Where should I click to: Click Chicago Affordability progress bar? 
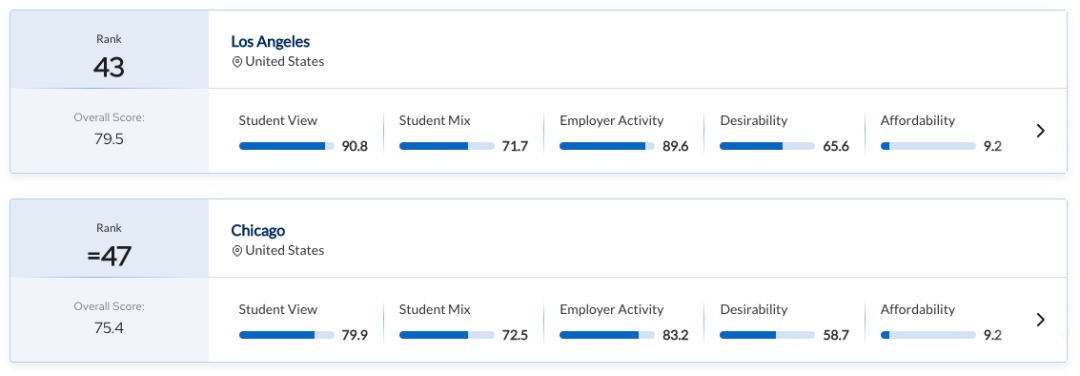coord(928,335)
